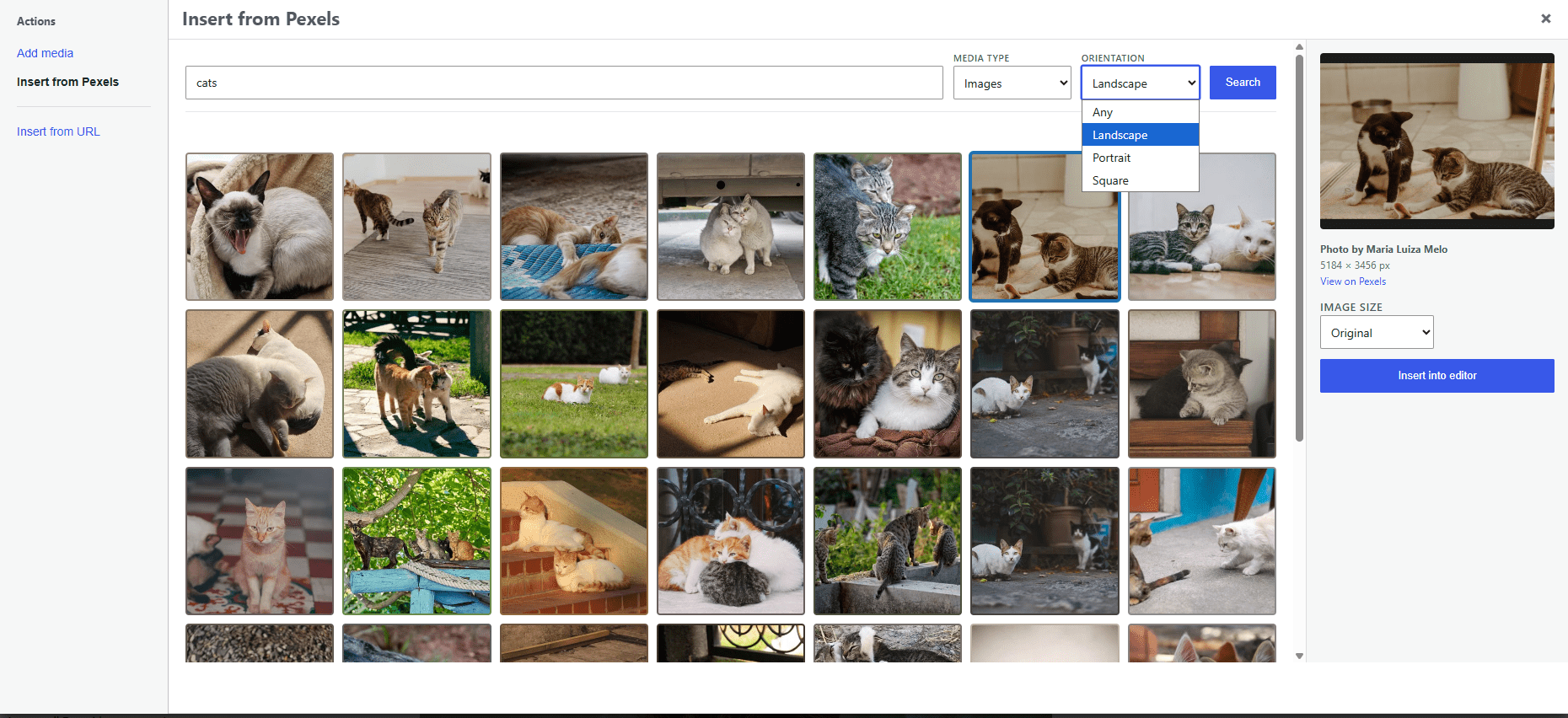Click the cats search input field

pyautogui.click(x=564, y=83)
